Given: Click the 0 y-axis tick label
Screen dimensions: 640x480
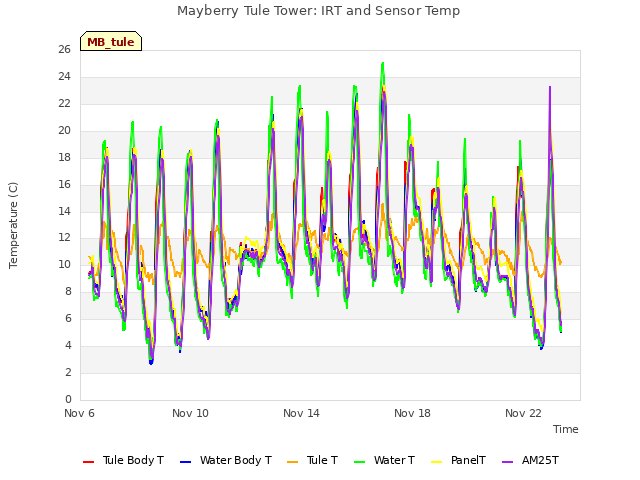Looking at the screenshot, I should coord(68,399).
